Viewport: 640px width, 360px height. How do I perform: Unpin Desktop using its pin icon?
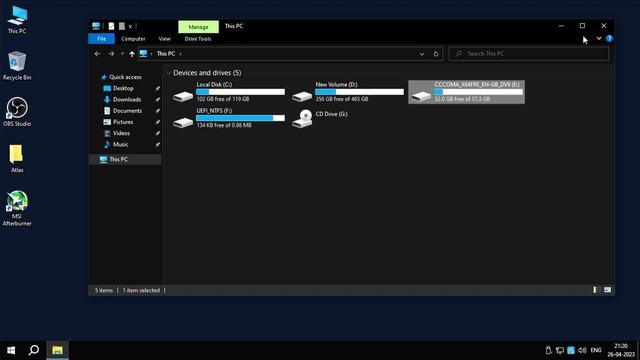(158, 88)
